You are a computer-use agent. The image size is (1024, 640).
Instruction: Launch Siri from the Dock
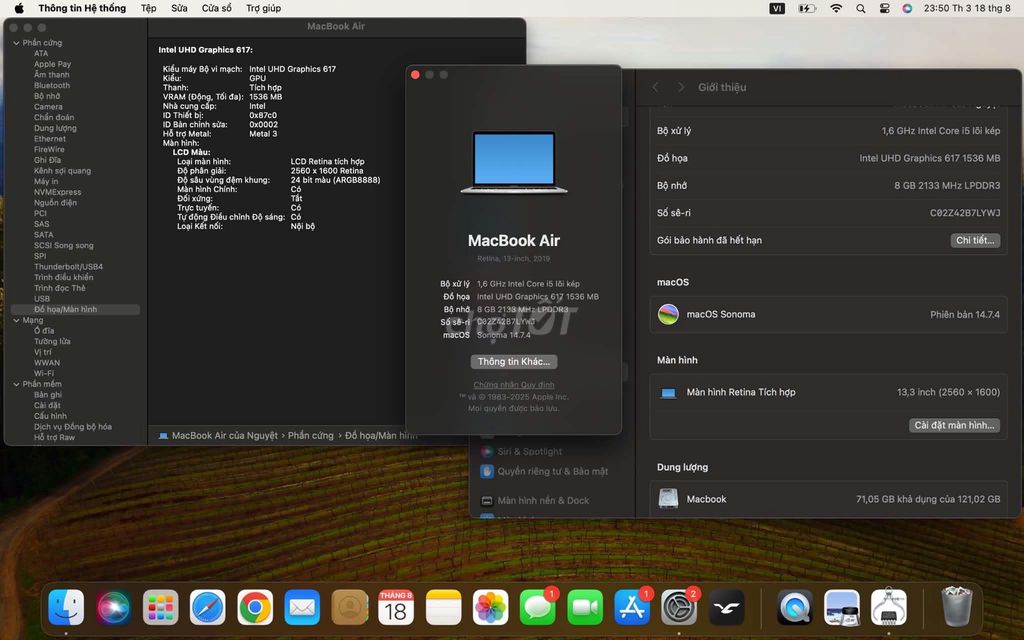(113, 607)
